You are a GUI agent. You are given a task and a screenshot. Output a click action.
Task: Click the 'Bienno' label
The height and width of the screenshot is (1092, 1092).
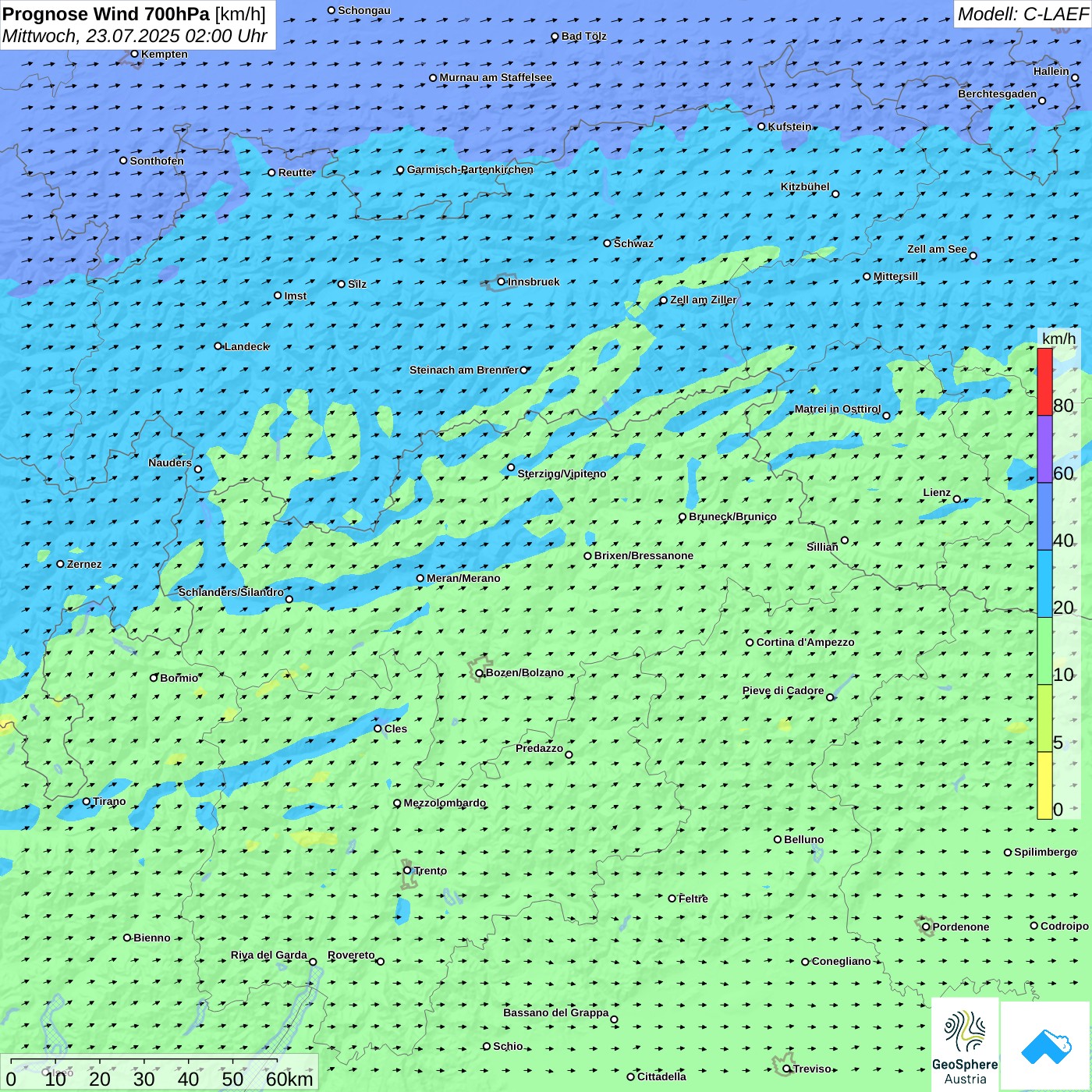(x=152, y=938)
